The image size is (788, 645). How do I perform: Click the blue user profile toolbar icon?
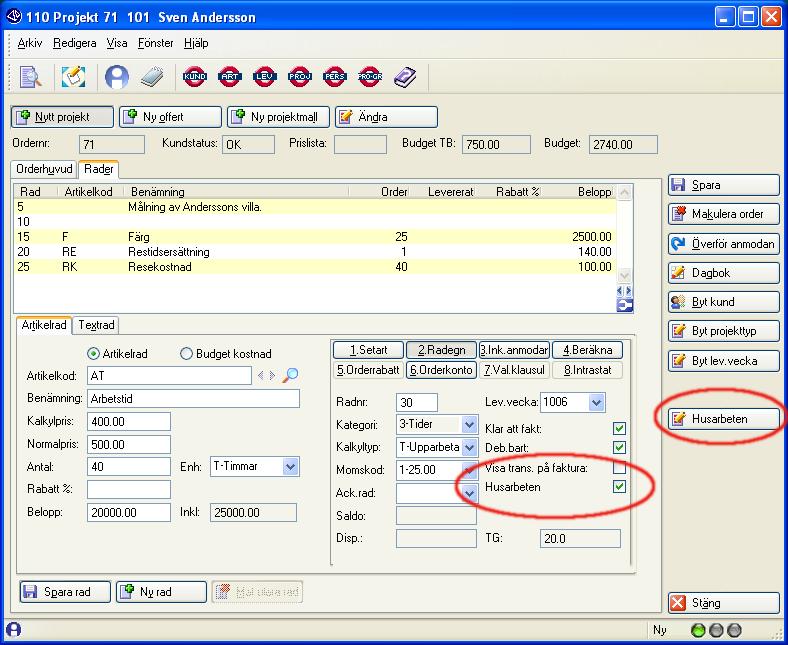pos(117,77)
